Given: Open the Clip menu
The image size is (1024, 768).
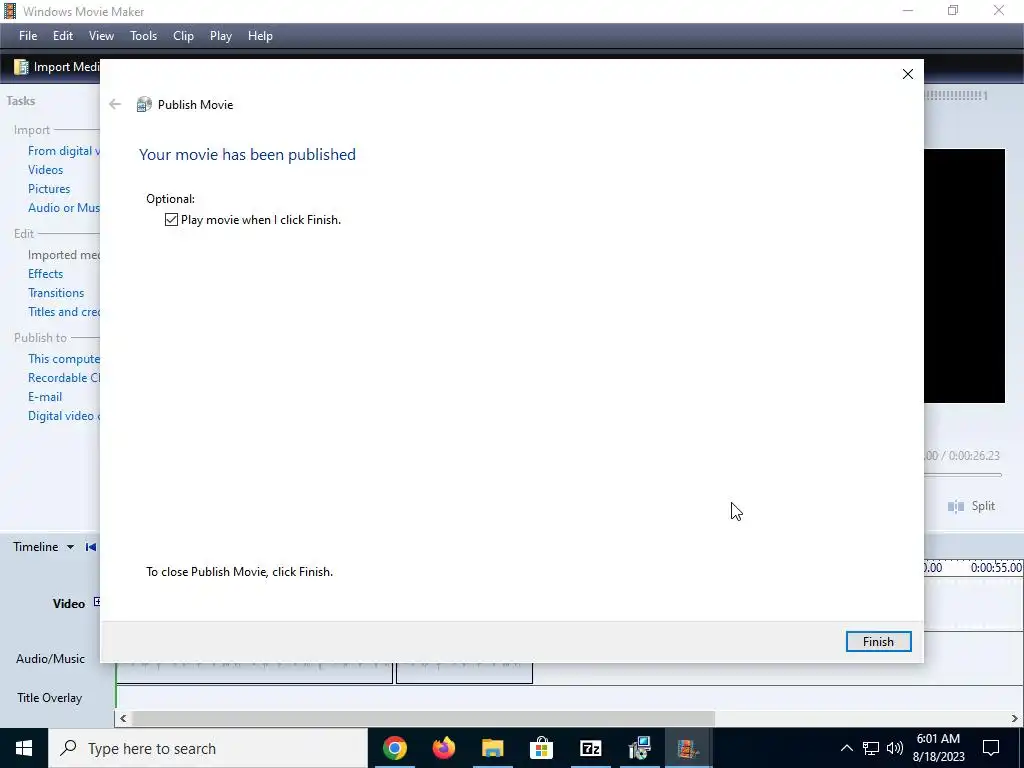Looking at the screenshot, I should 183,36.
